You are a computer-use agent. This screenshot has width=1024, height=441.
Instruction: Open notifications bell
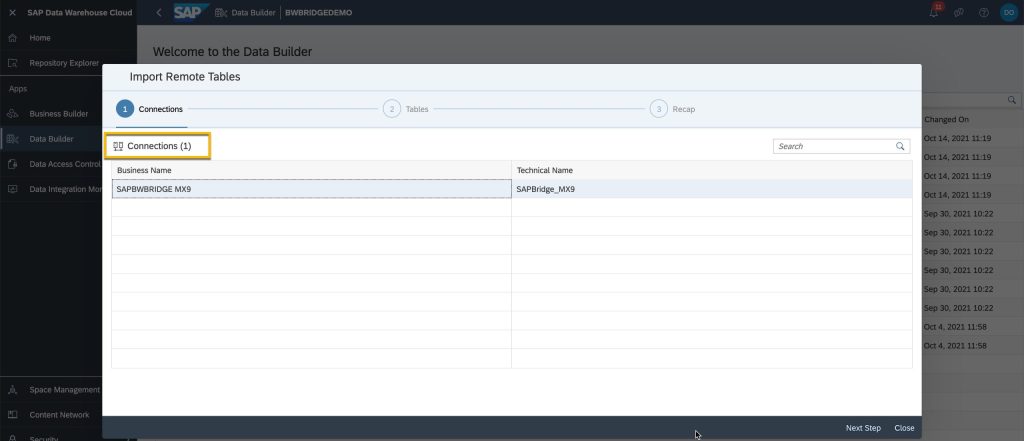[x=934, y=12]
